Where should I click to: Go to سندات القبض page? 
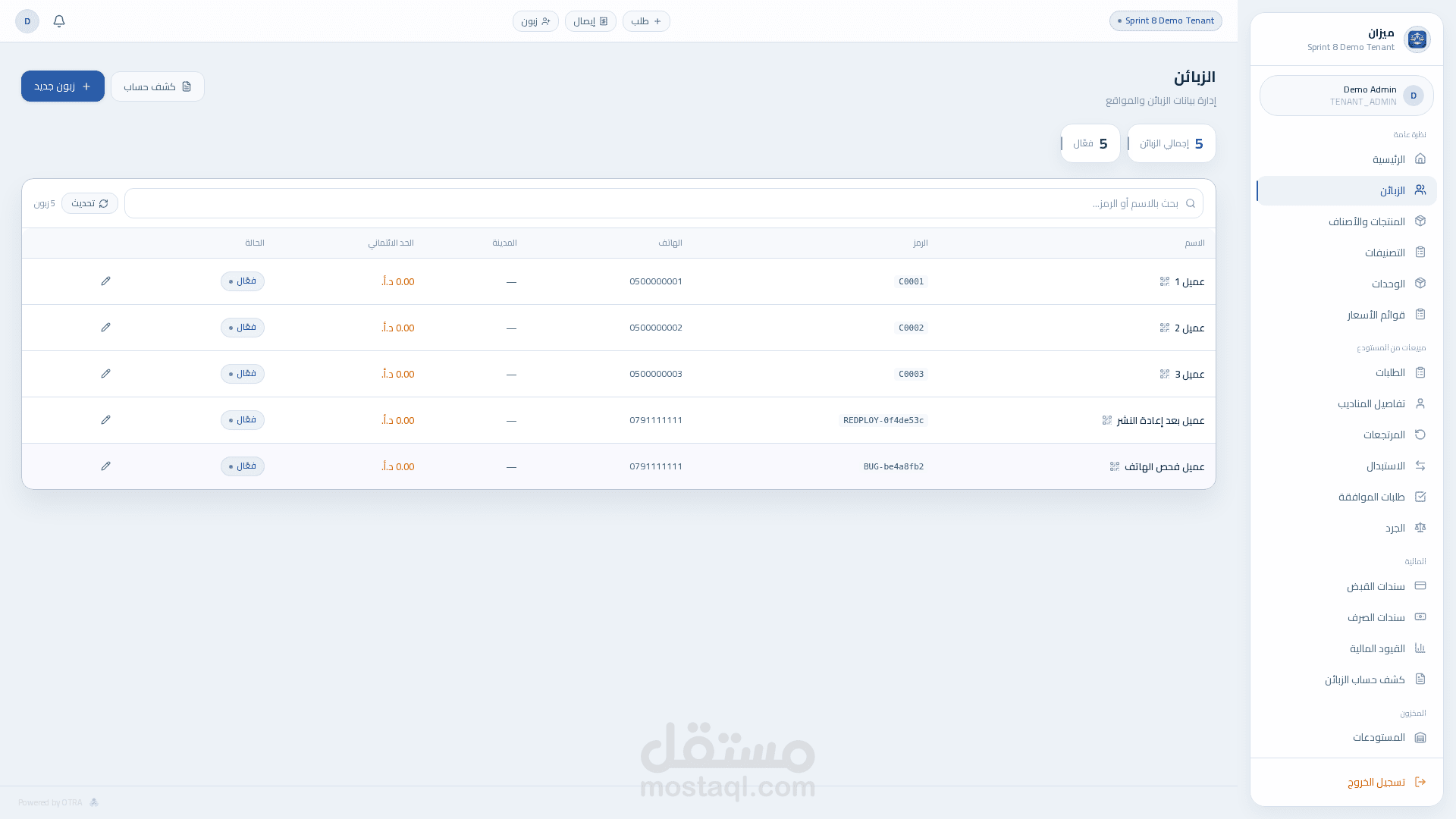coord(1376,586)
